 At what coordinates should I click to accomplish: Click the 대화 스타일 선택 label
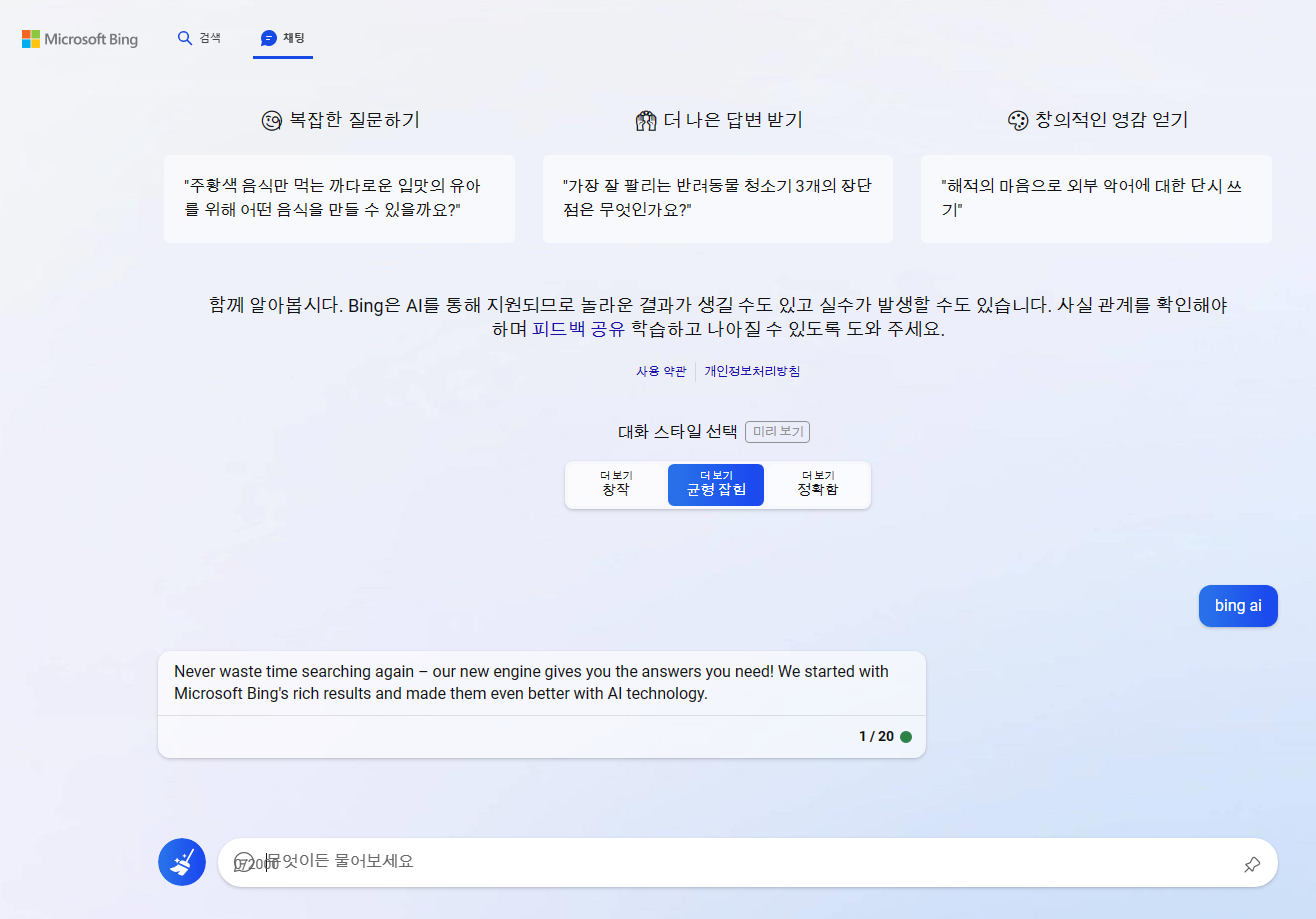[678, 432]
